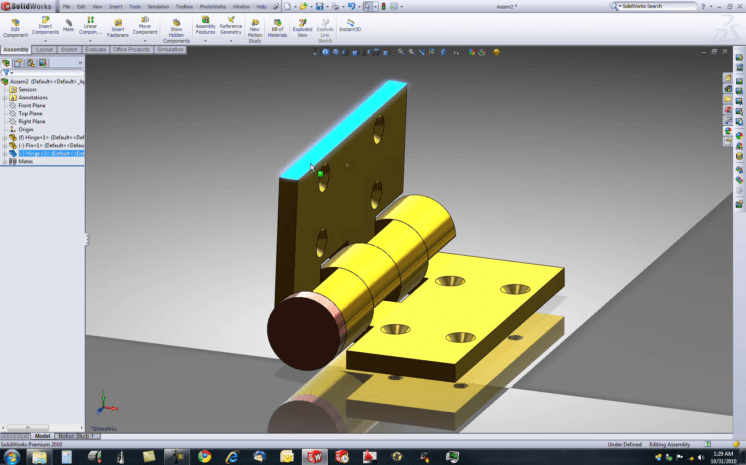Image resolution: width=746 pixels, height=465 pixels.
Task: Expand the Annotations tree node
Action: tap(4, 98)
